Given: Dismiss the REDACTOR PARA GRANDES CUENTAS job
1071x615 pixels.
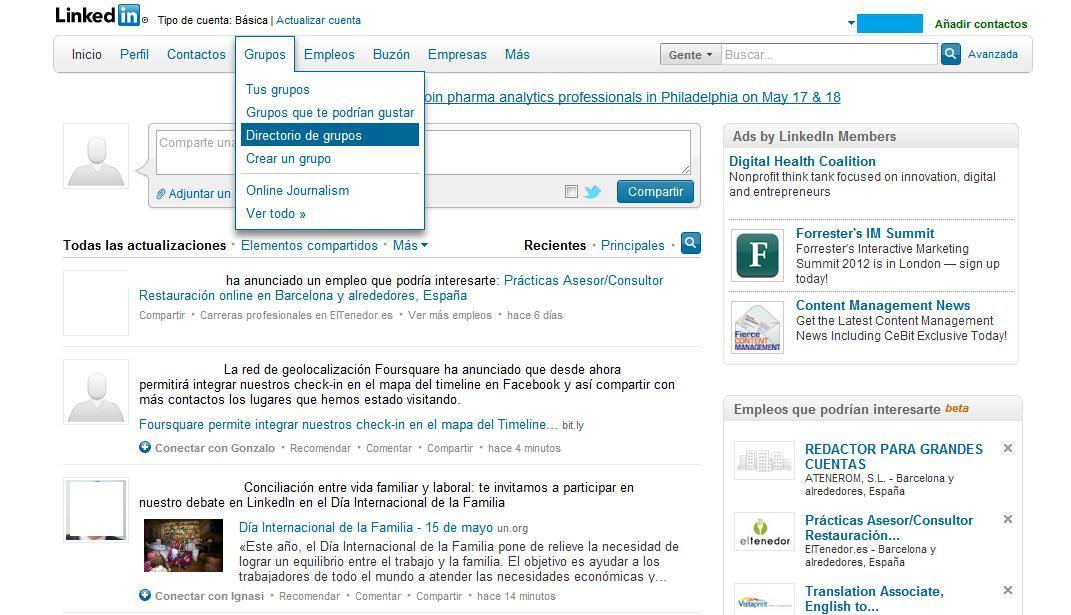Looking at the screenshot, I should tap(1008, 448).
